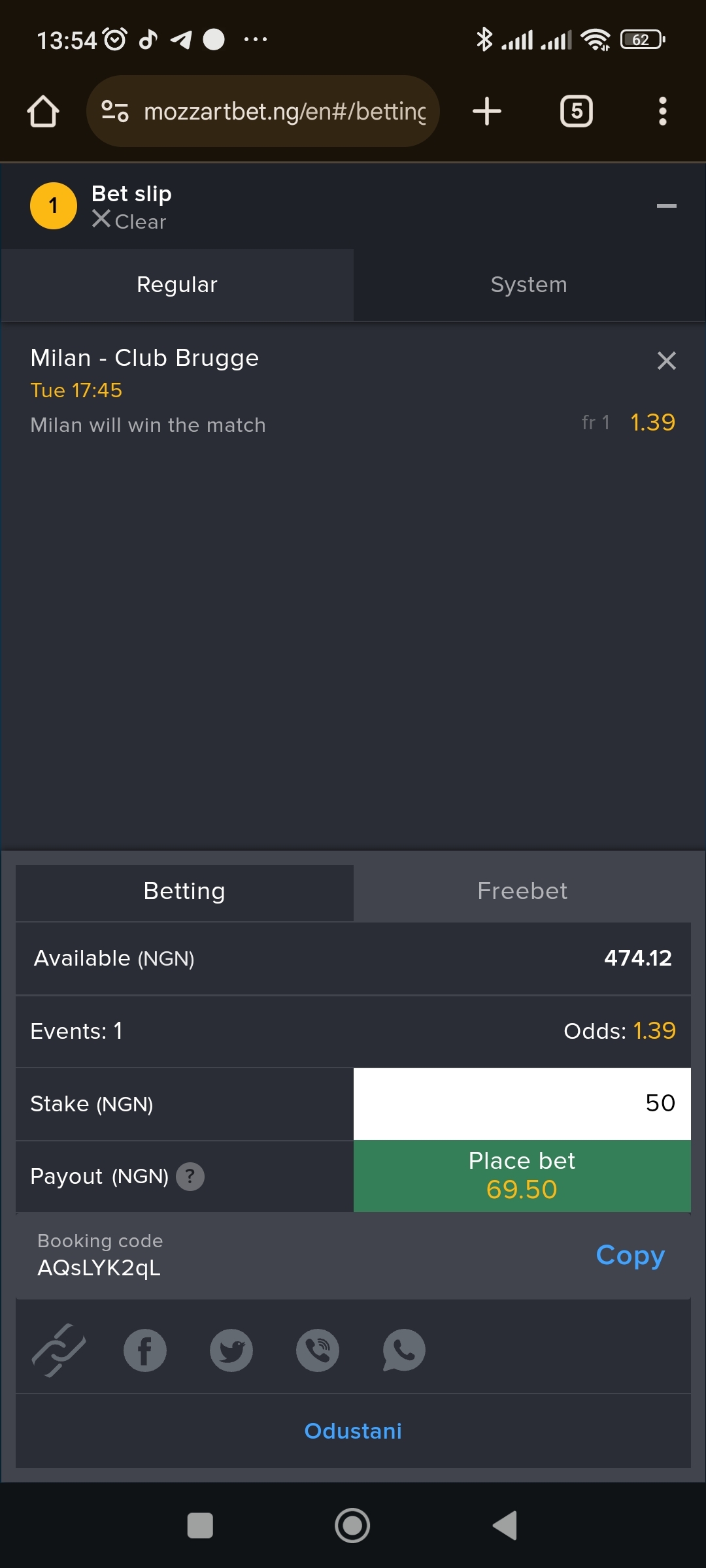706x1568 pixels.
Task: Tap the browser Home icon
Action: (x=42, y=110)
